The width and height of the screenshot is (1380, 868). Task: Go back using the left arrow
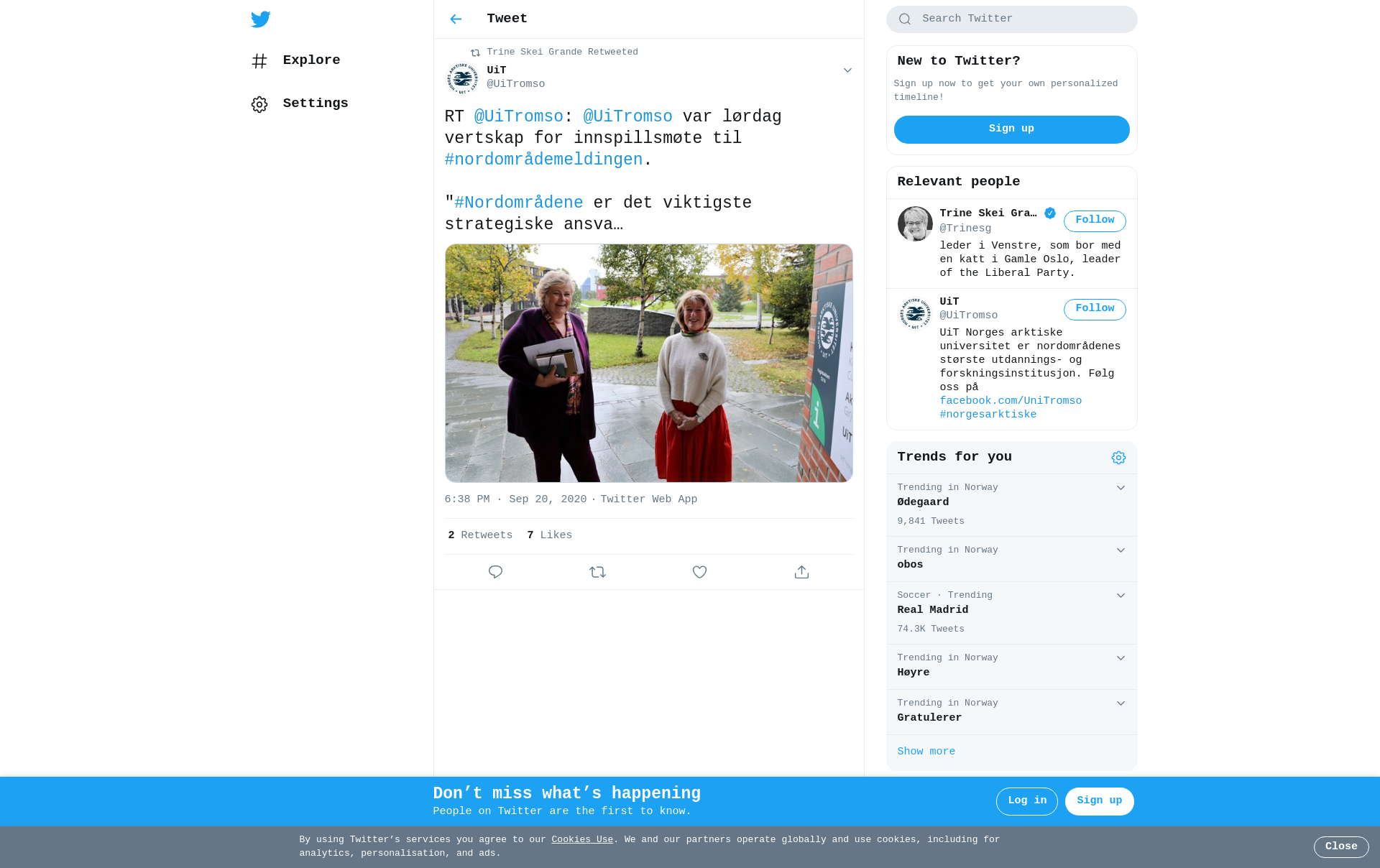tap(456, 19)
